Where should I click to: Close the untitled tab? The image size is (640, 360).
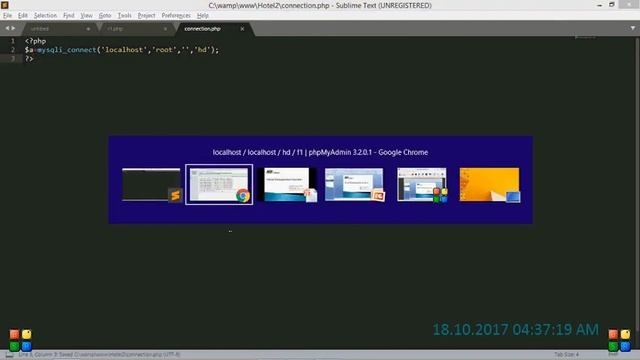[x=88, y=29]
